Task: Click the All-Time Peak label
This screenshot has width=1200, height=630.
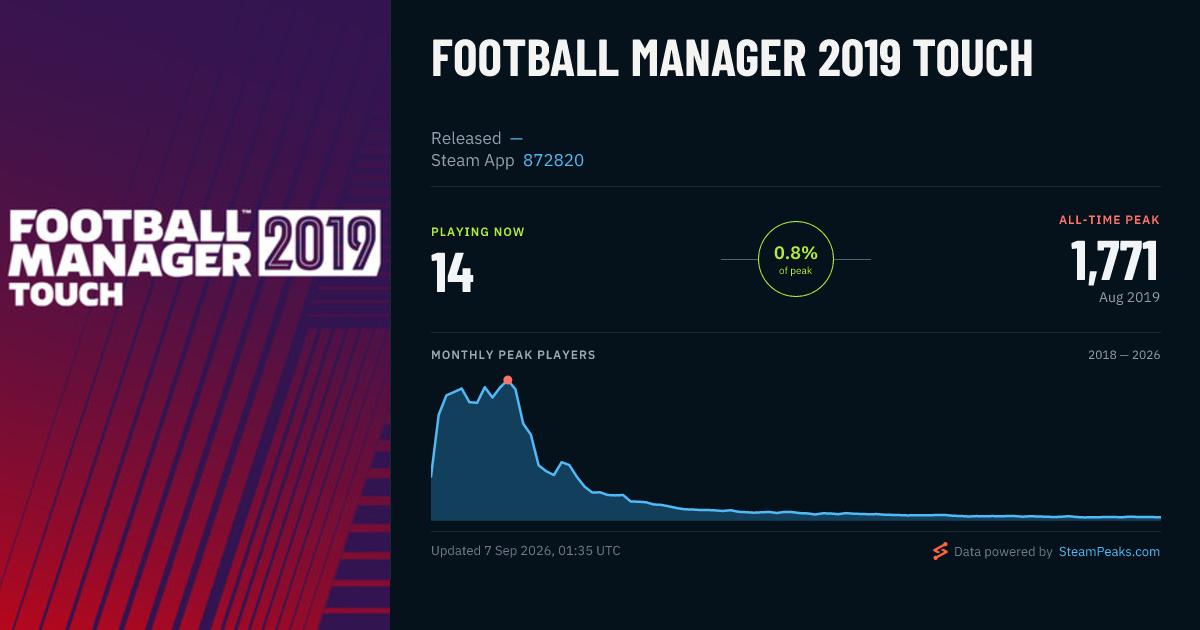Action: (x=1110, y=219)
